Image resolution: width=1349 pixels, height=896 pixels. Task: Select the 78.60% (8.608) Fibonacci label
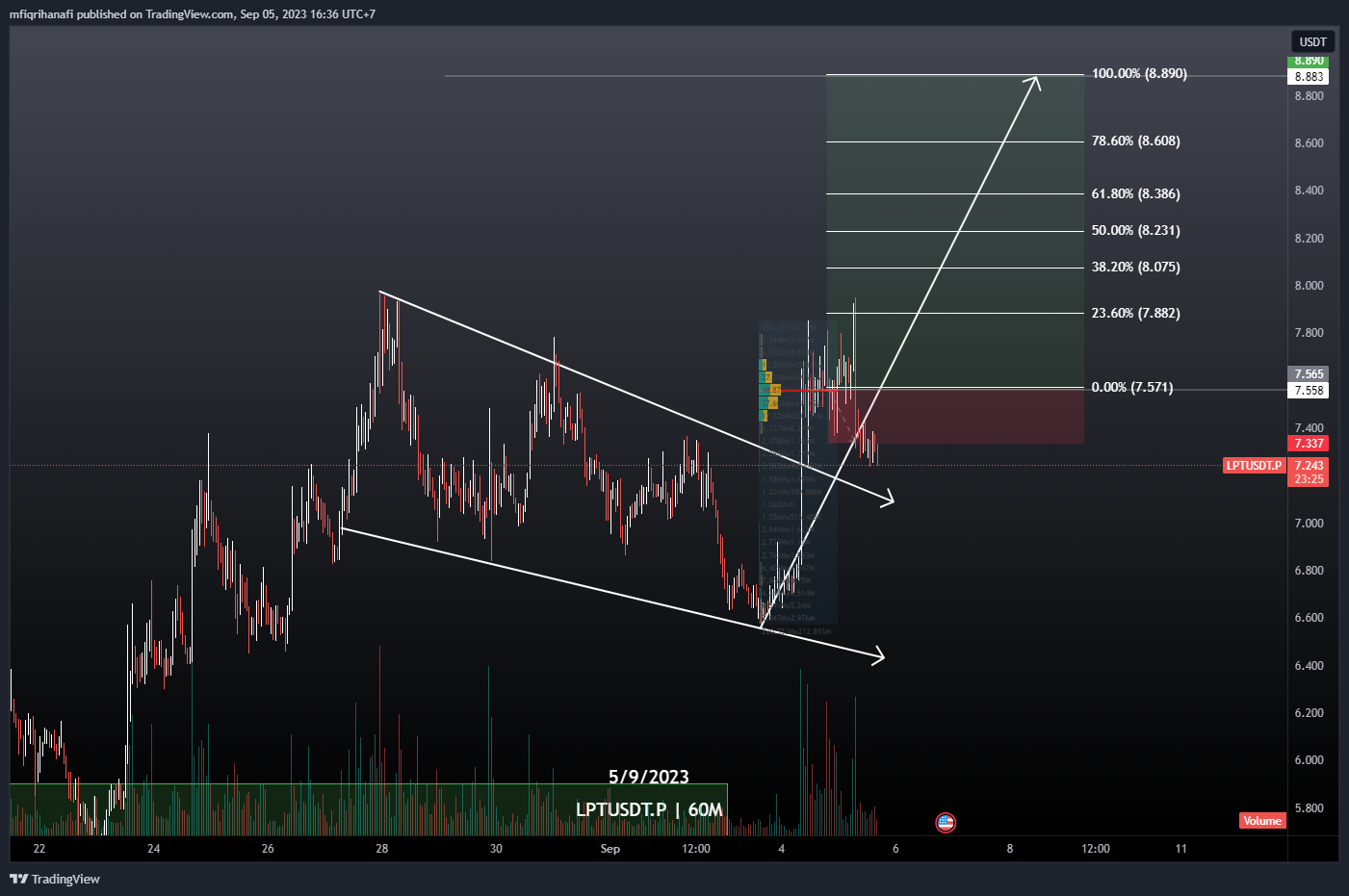click(1136, 141)
